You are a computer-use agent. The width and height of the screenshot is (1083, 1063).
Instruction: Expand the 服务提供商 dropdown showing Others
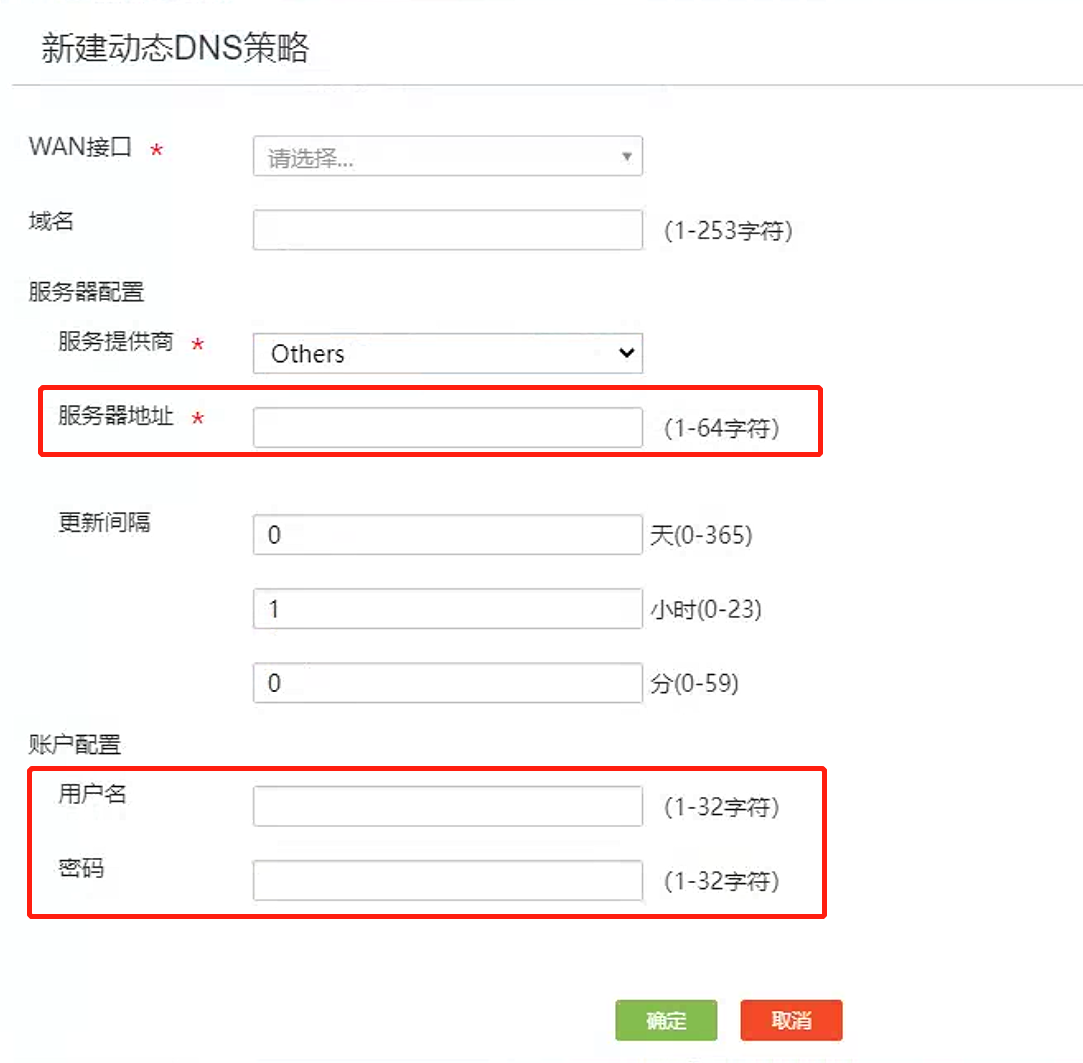pos(447,353)
